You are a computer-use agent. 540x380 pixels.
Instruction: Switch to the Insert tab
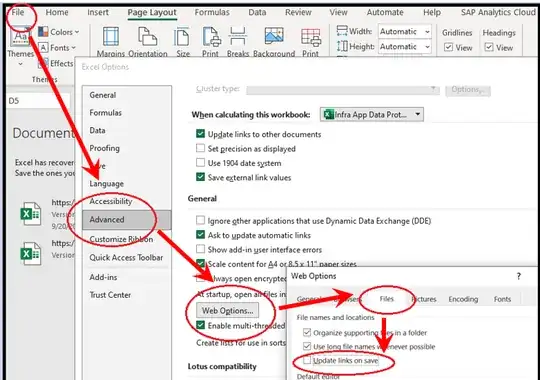[98, 12]
